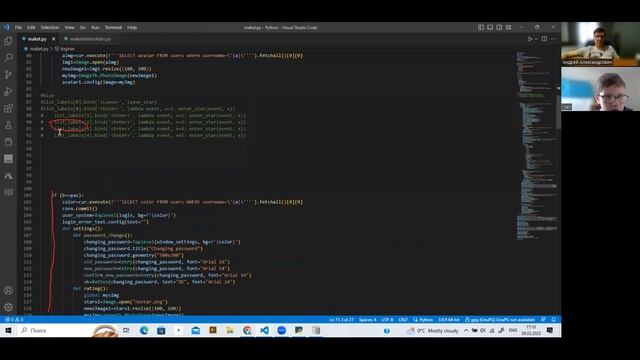This screenshot has height=360, width=640.
Task: Select Андрей Александрович's video thumbnail
Action: pyautogui.click(x=600, y=44)
